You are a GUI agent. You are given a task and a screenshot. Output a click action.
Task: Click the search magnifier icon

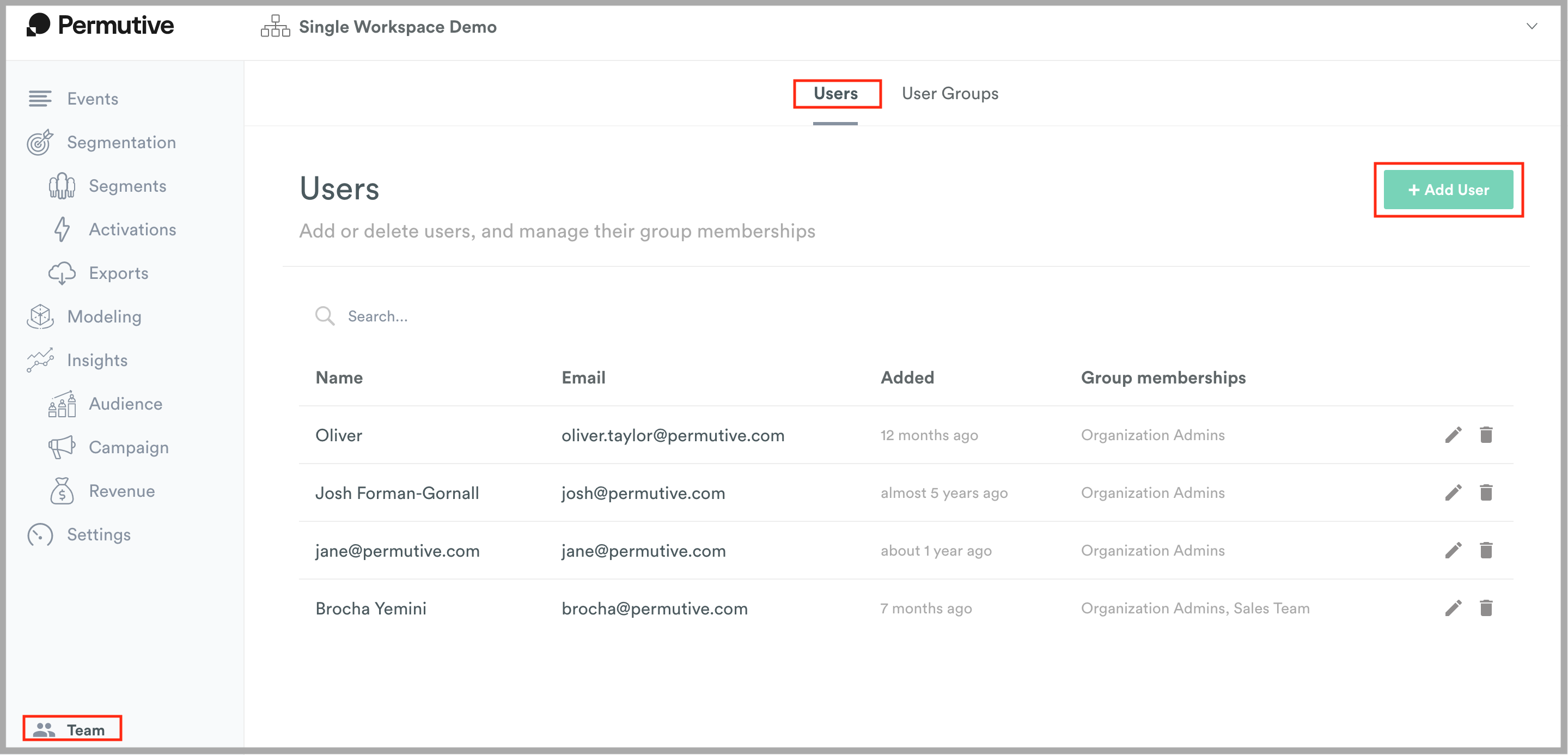pos(325,316)
